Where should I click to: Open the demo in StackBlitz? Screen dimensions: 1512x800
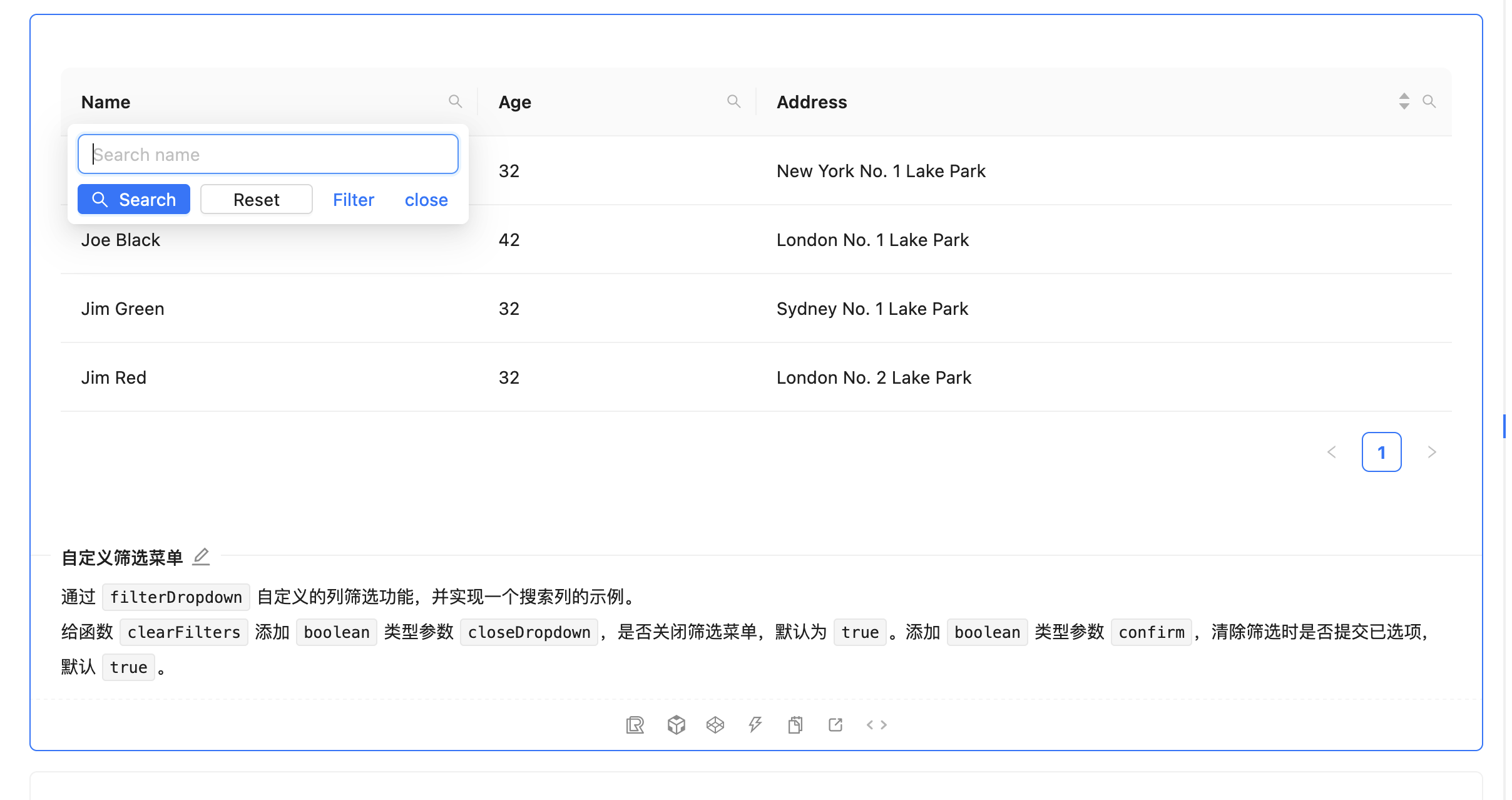click(755, 724)
